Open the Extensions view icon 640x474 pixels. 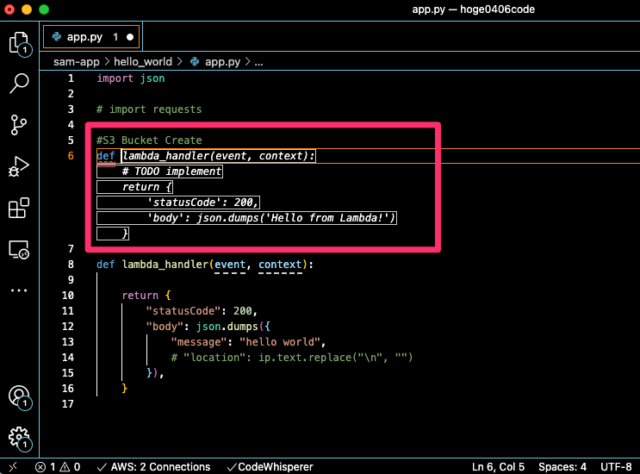[19, 208]
